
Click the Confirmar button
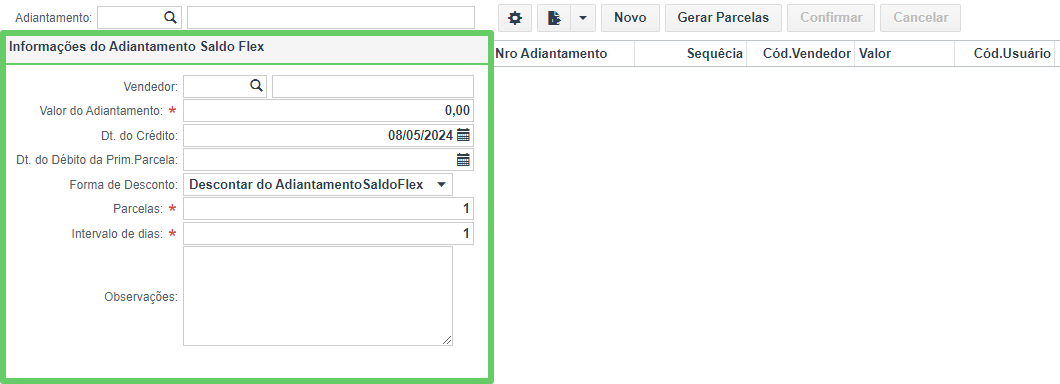[x=831, y=18]
